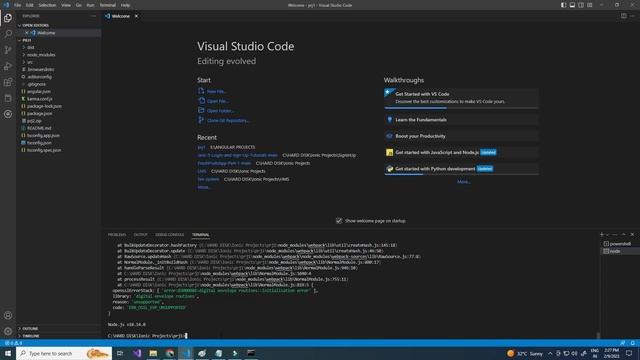Image resolution: width=640 pixels, height=360 pixels.
Task: Click the New File icon under Start
Action: coord(201,91)
